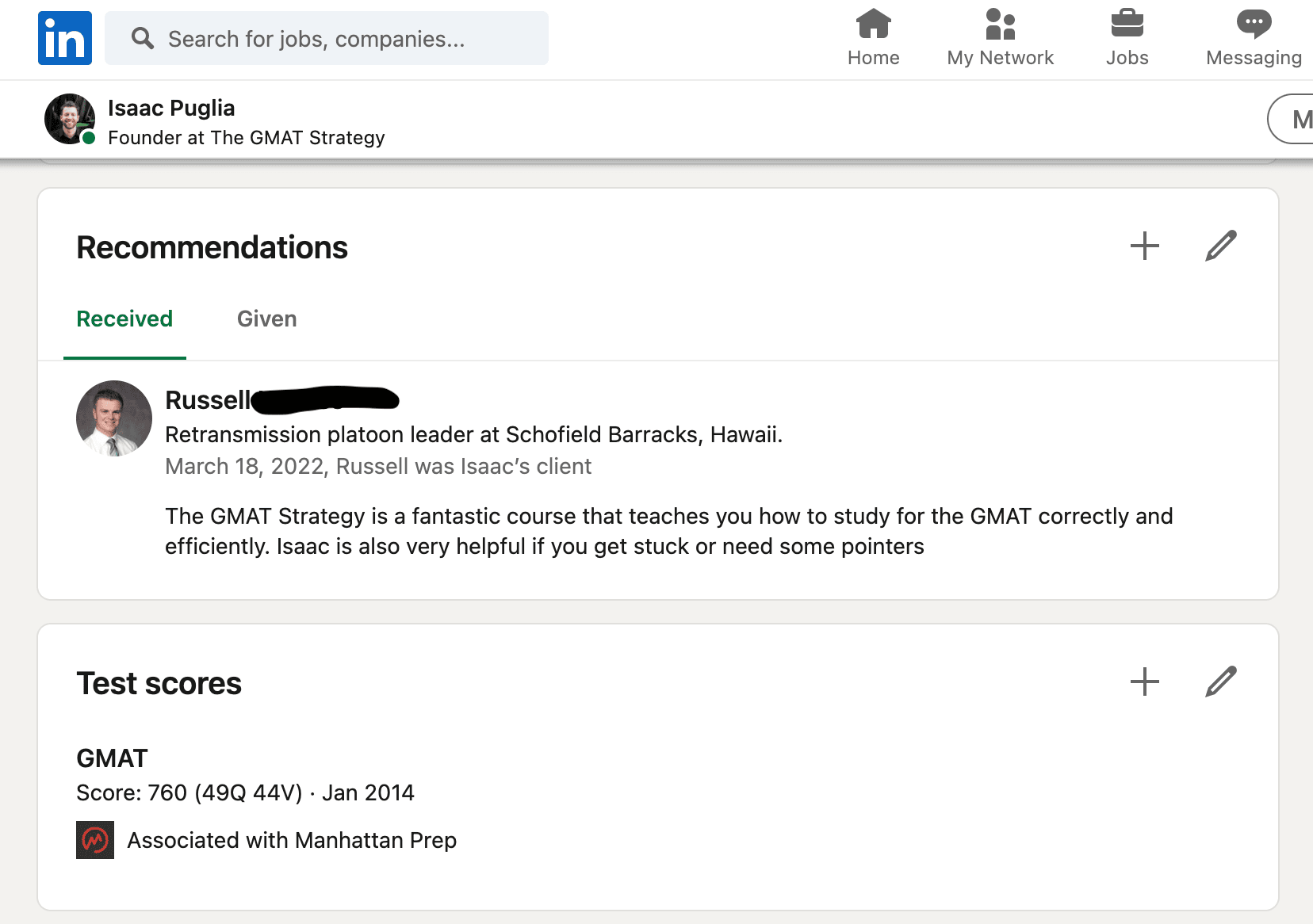Screen dimensions: 1313x924
Task: Click the search jobs and companies field
Action: (x=341, y=39)
